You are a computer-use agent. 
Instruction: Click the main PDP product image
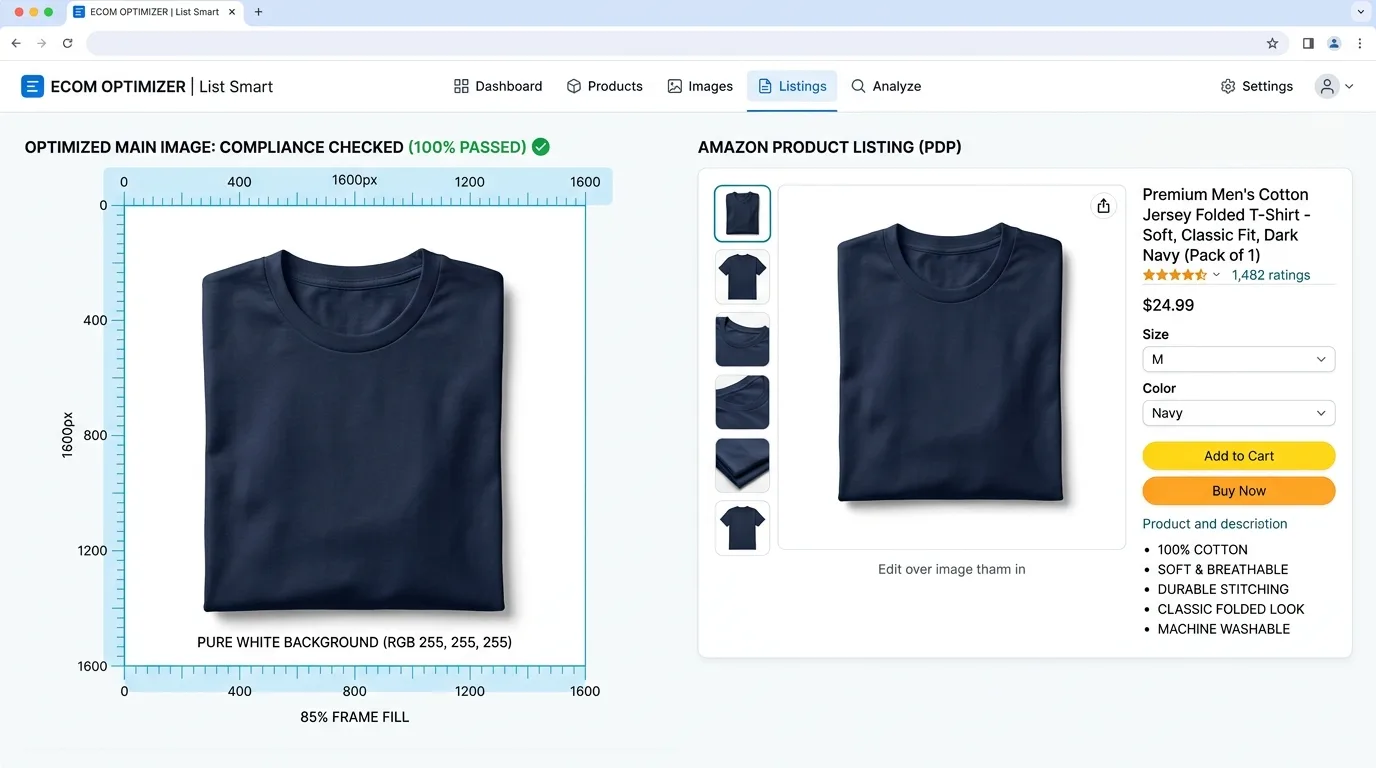click(951, 365)
